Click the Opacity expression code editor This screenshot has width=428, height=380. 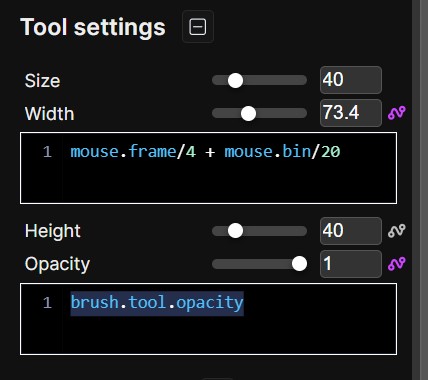click(208, 319)
